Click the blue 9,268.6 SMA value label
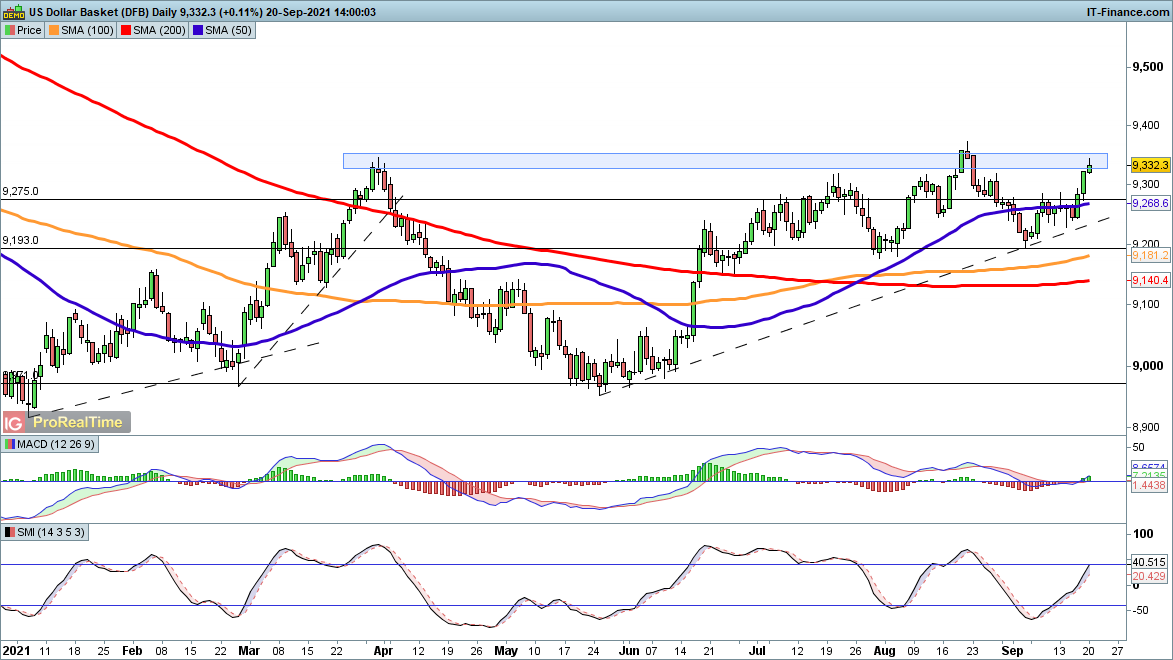This screenshot has width=1173, height=660. [1150, 204]
